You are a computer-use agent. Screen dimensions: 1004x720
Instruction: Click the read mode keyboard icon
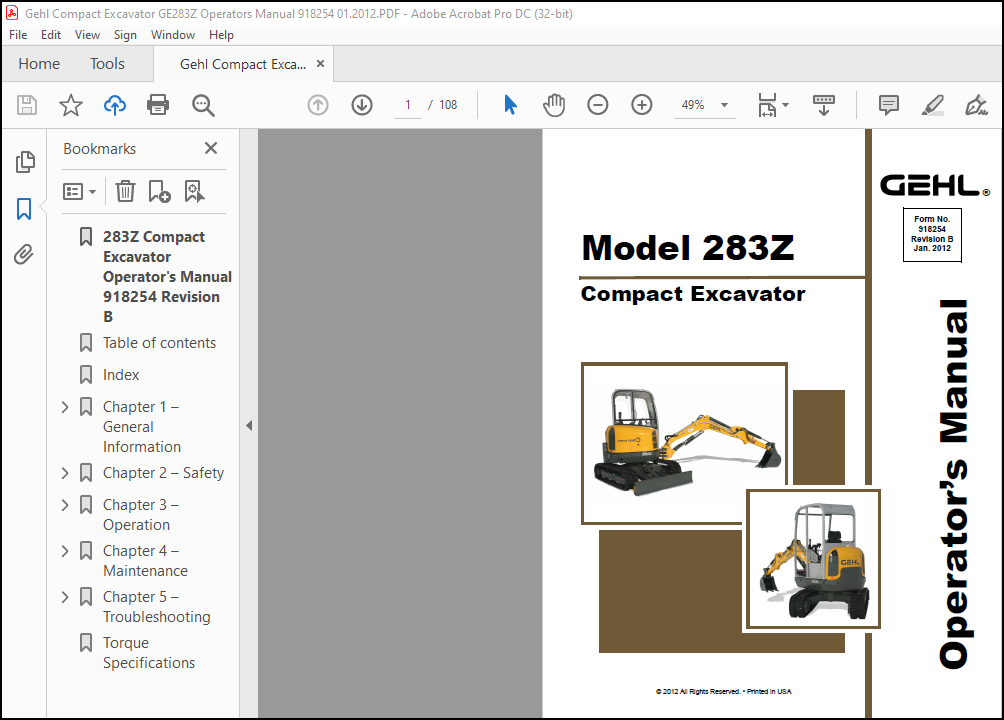pos(823,105)
